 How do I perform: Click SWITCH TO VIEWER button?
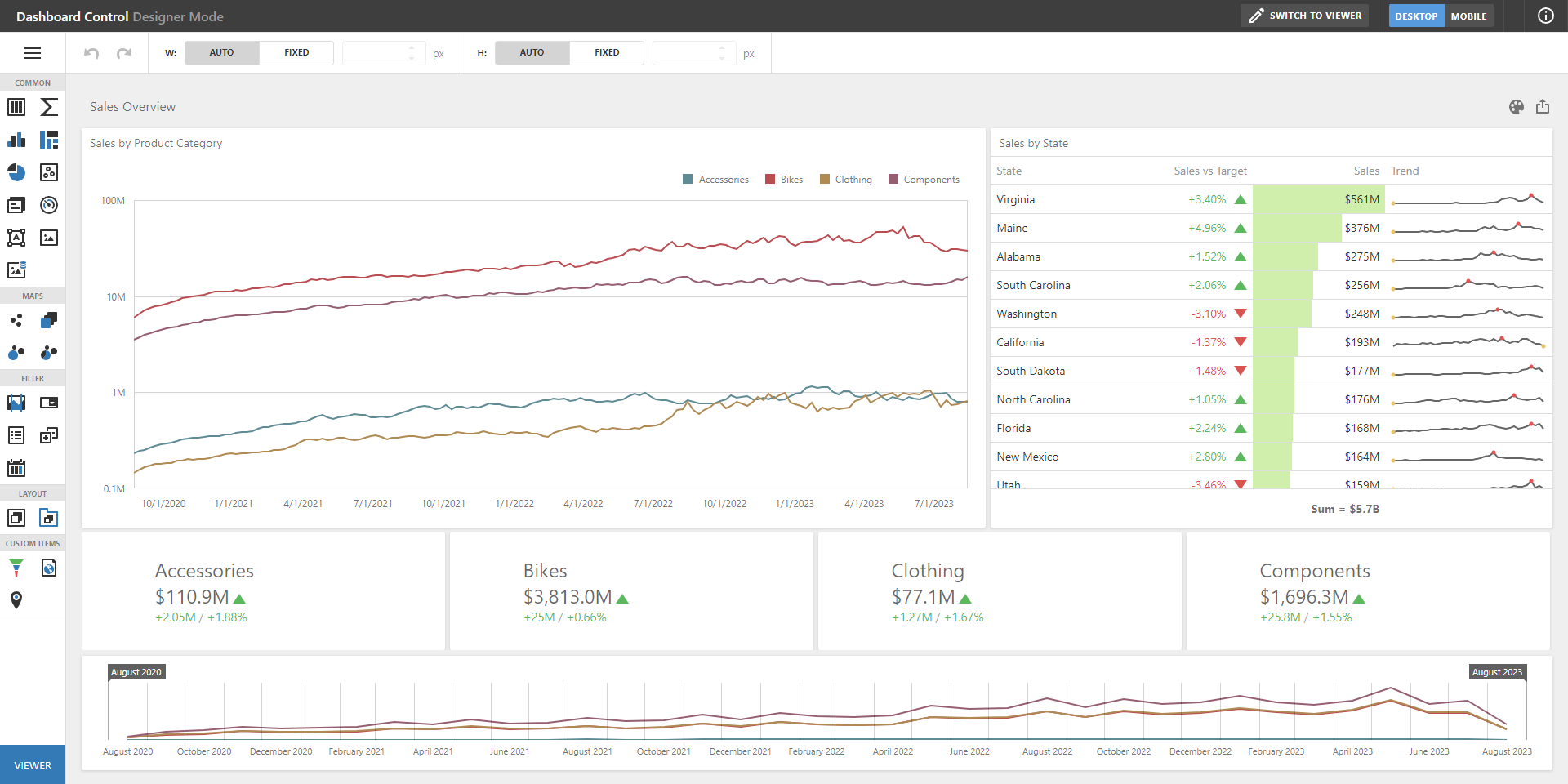(1305, 16)
